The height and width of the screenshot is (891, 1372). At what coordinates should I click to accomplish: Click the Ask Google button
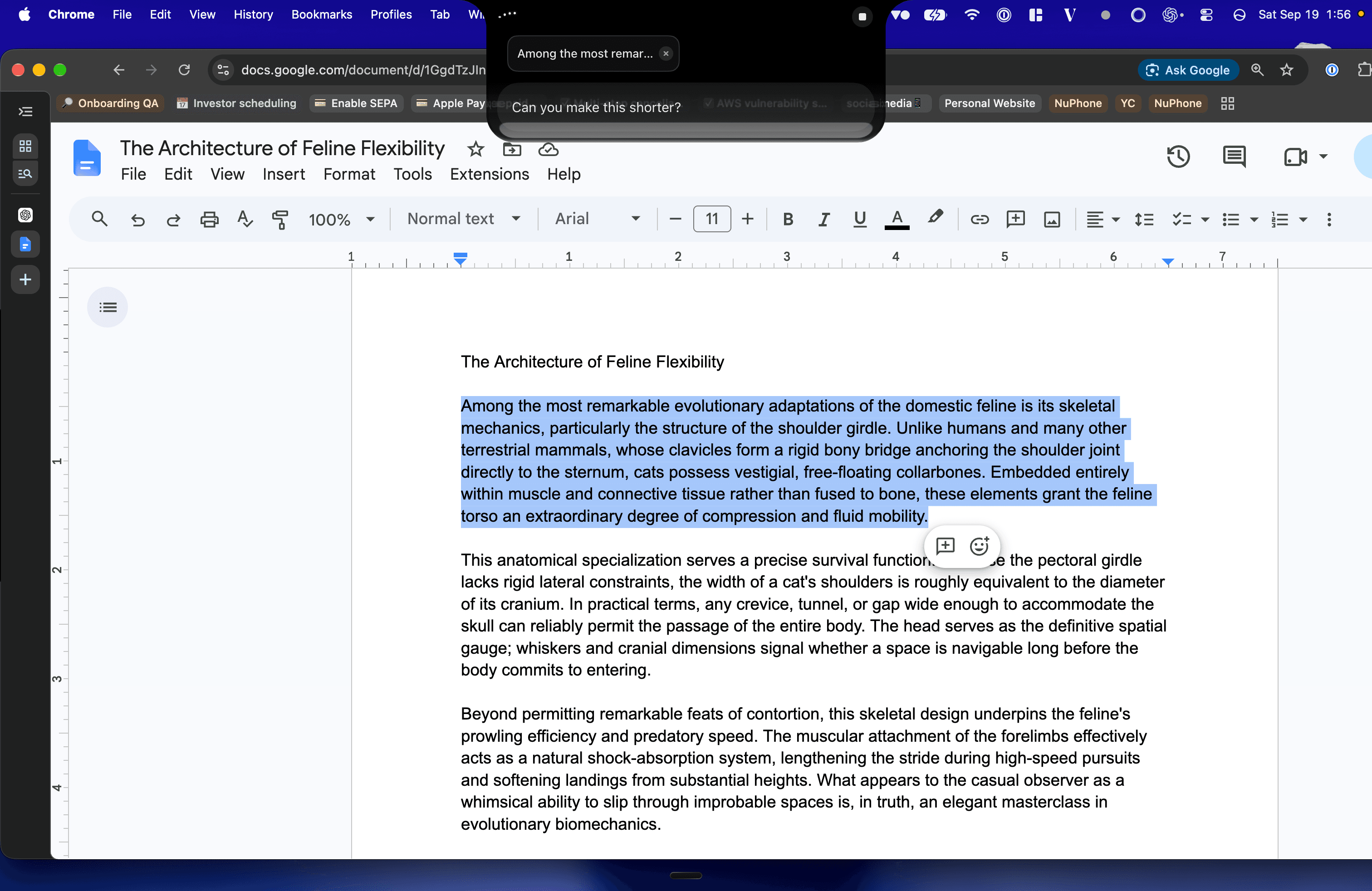tap(1188, 70)
